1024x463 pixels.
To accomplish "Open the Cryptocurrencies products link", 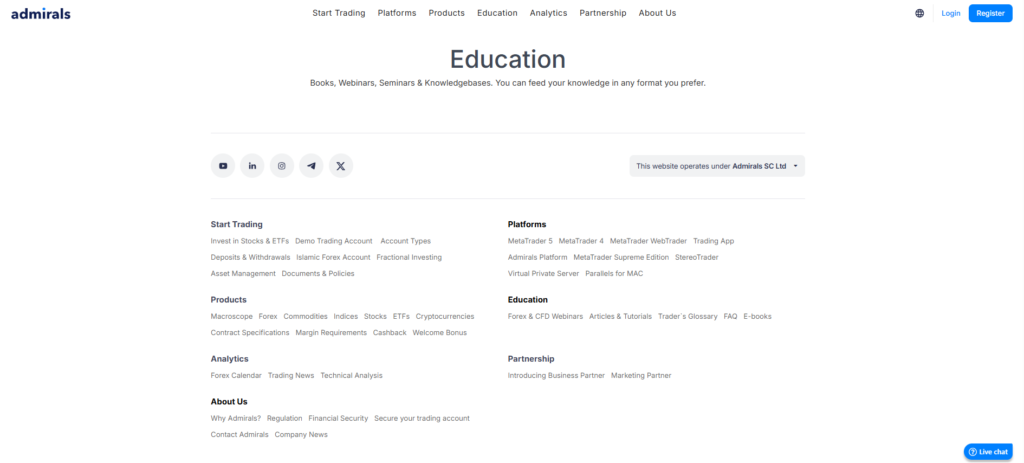I will pyautogui.click(x=445, y=316).
